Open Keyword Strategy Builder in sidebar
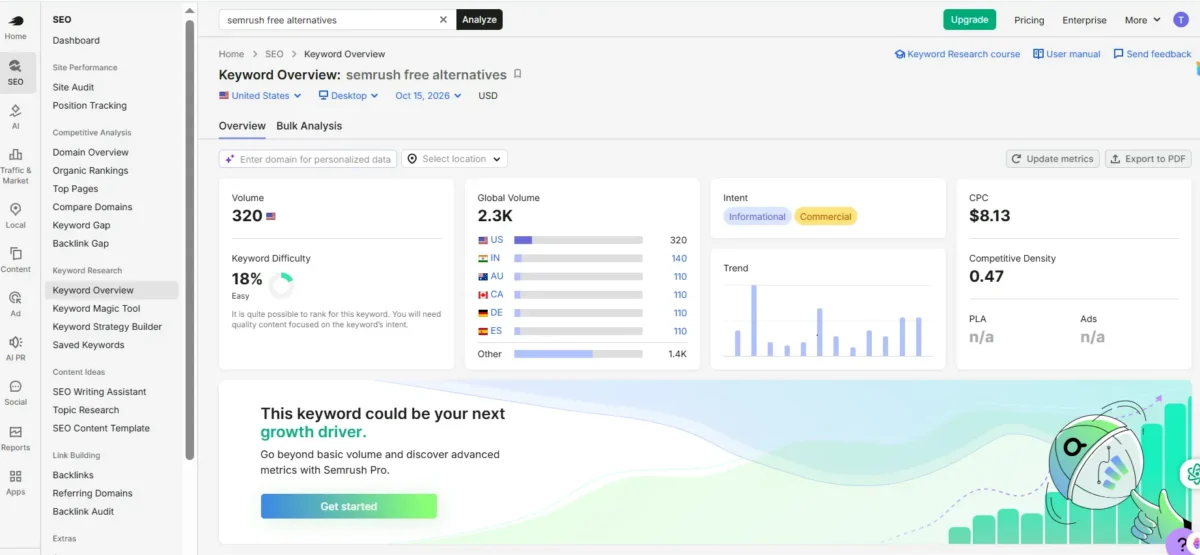Screen dimensions: 1200x555 click(107, 327)
